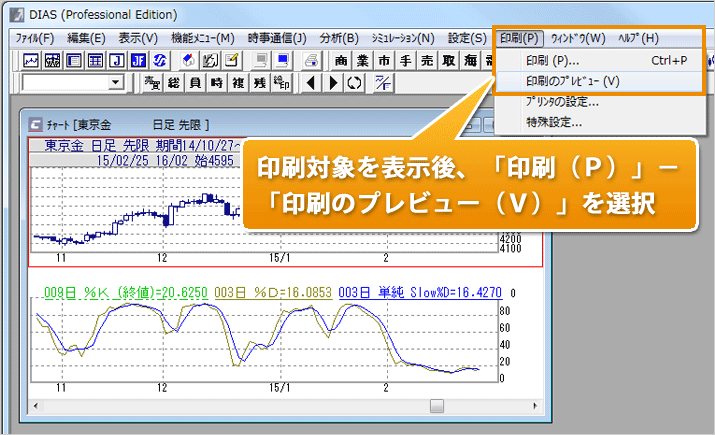Choose 印刷 (P)... from the print menu
715x435 pixels.
coord(552,60)
